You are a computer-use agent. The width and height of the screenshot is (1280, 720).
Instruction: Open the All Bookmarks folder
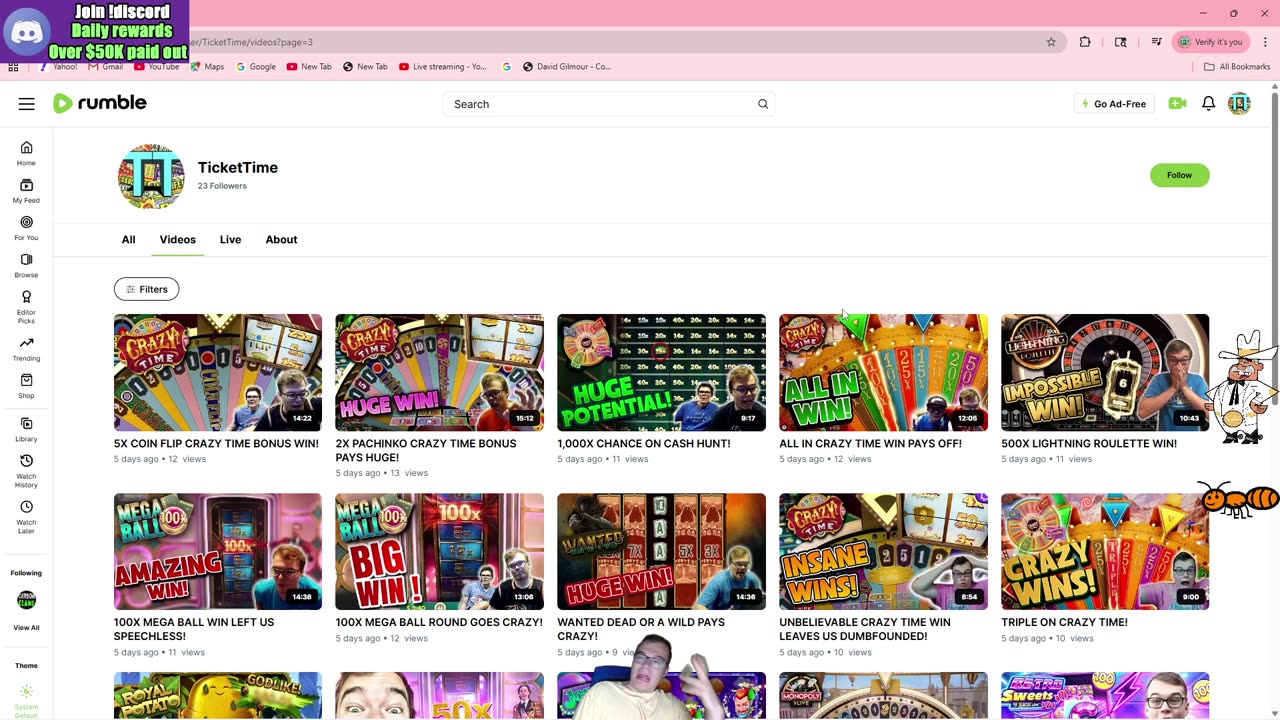tap(1237, 67)
